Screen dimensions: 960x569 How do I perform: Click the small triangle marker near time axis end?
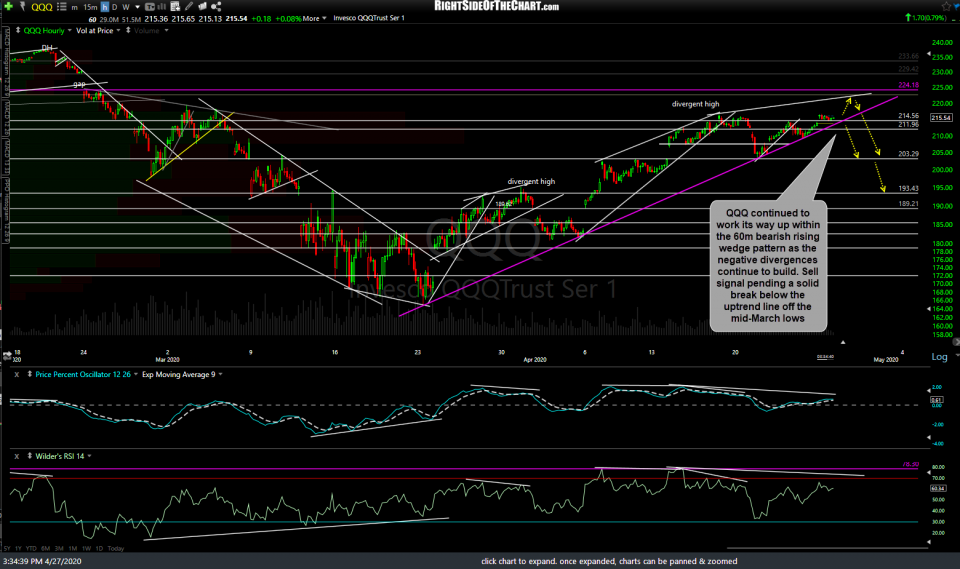pos(843,342)
